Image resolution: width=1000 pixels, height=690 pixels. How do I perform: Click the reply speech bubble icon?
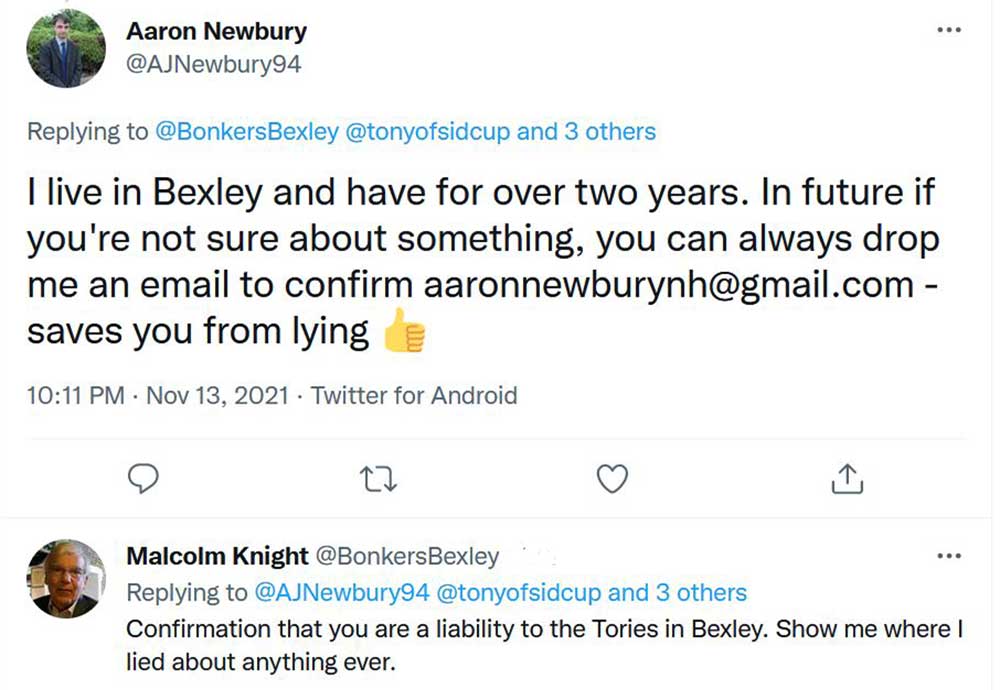[146, 480]
